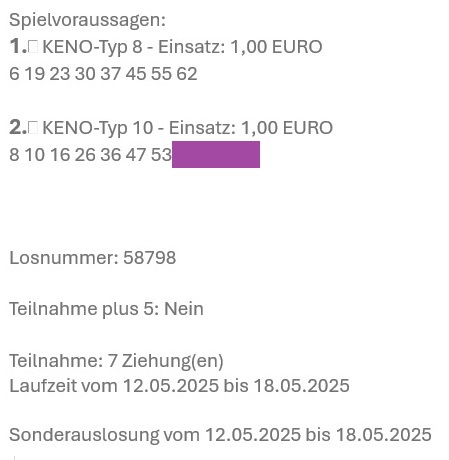Click number 8 in second prediction
The width and height of the screenshot is (449, 460).
coord(14,155)
